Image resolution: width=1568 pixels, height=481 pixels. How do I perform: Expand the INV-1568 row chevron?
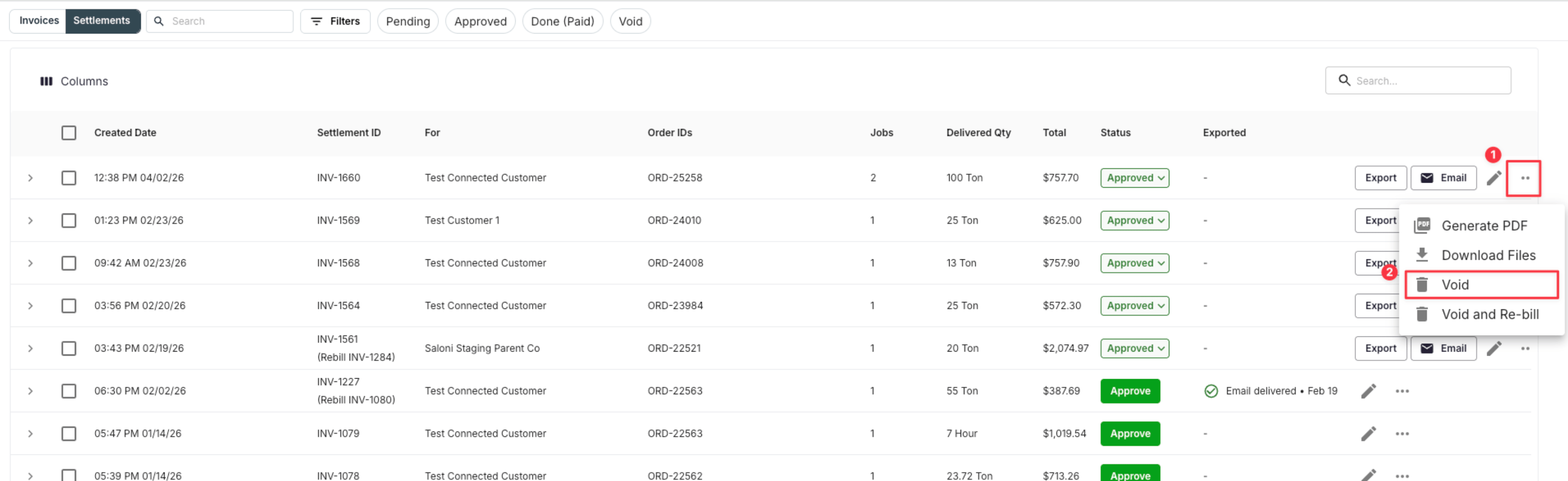point(30,263)
